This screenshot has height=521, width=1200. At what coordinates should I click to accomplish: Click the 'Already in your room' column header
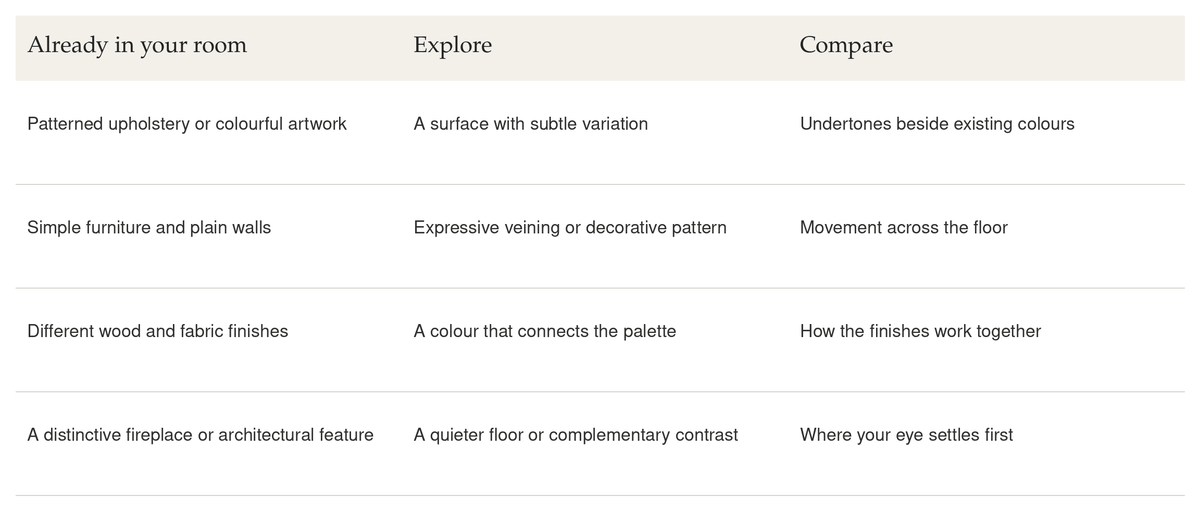point(137,46)
